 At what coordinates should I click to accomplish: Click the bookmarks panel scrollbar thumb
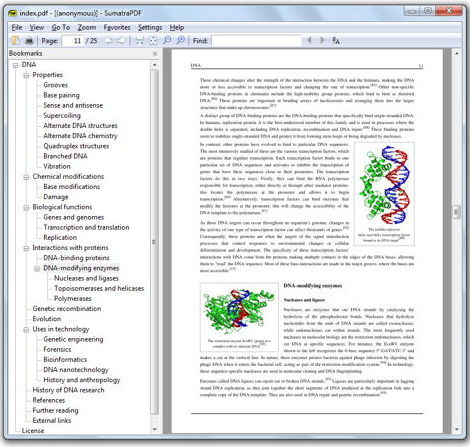pyautogui.click(x=154, y=242)
